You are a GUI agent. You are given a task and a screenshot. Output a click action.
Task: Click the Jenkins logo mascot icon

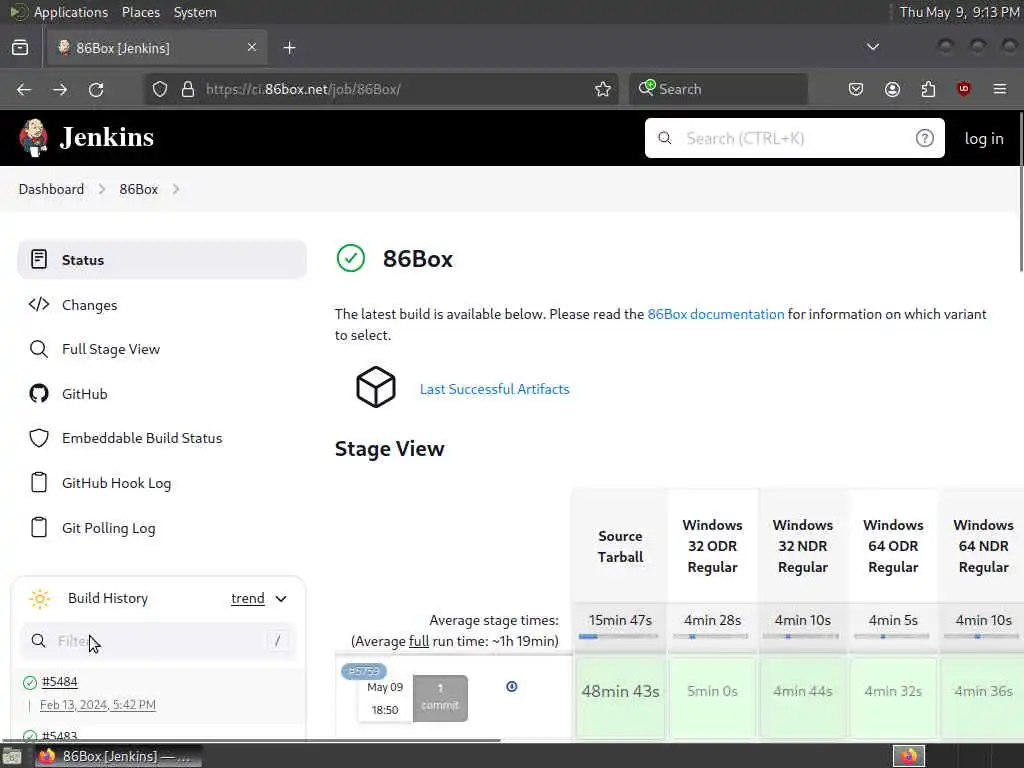tap(33, 138)
